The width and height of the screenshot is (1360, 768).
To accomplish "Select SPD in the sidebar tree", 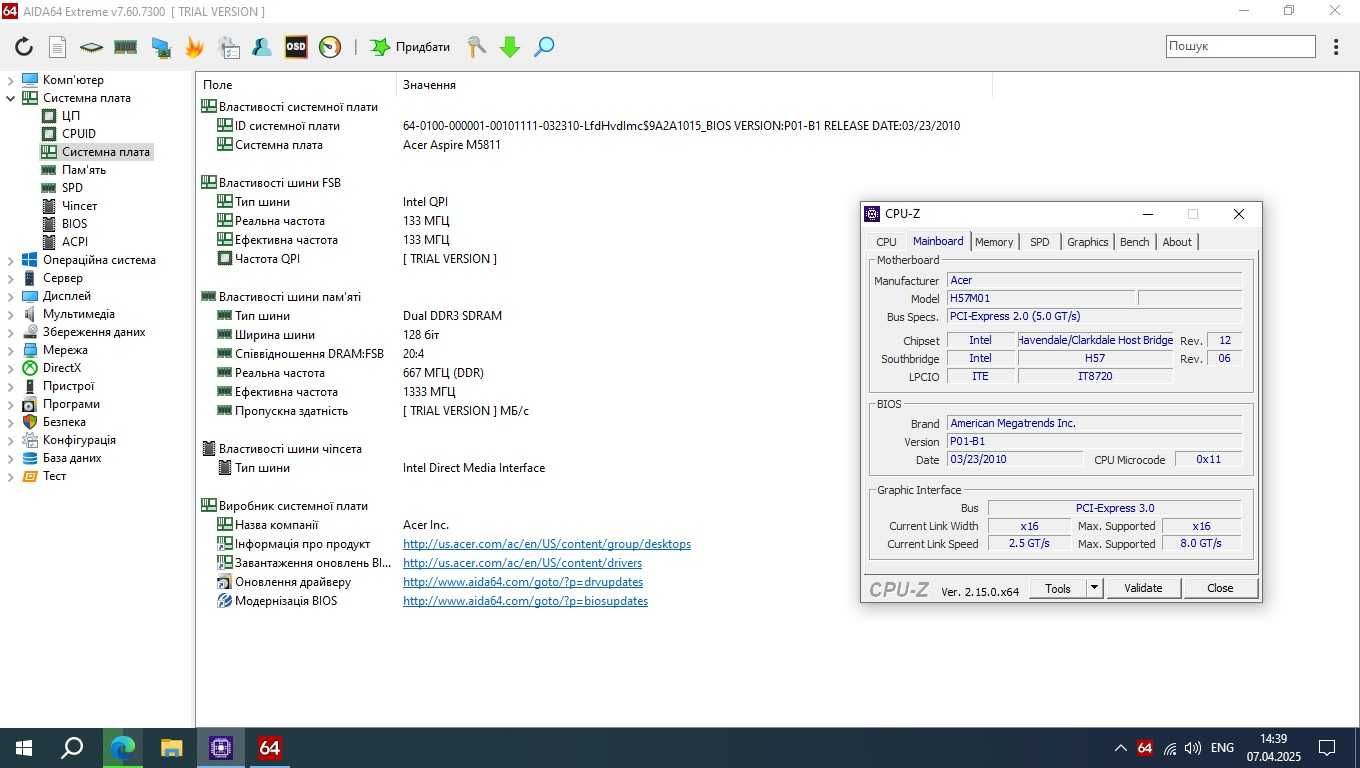I will tap(72, 188).
